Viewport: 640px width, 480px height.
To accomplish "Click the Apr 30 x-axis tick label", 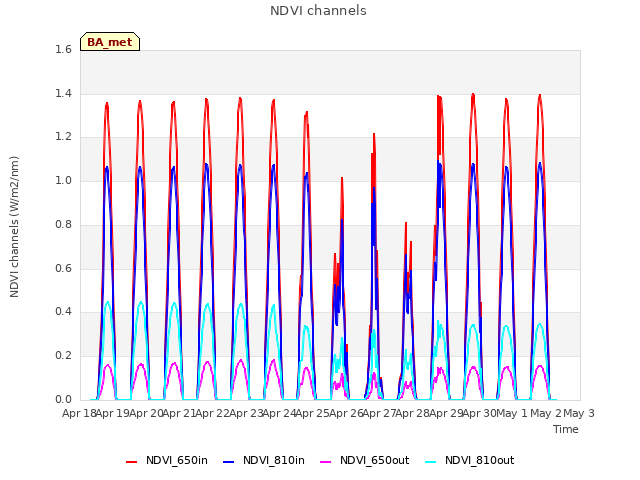I will click(479, 413).
